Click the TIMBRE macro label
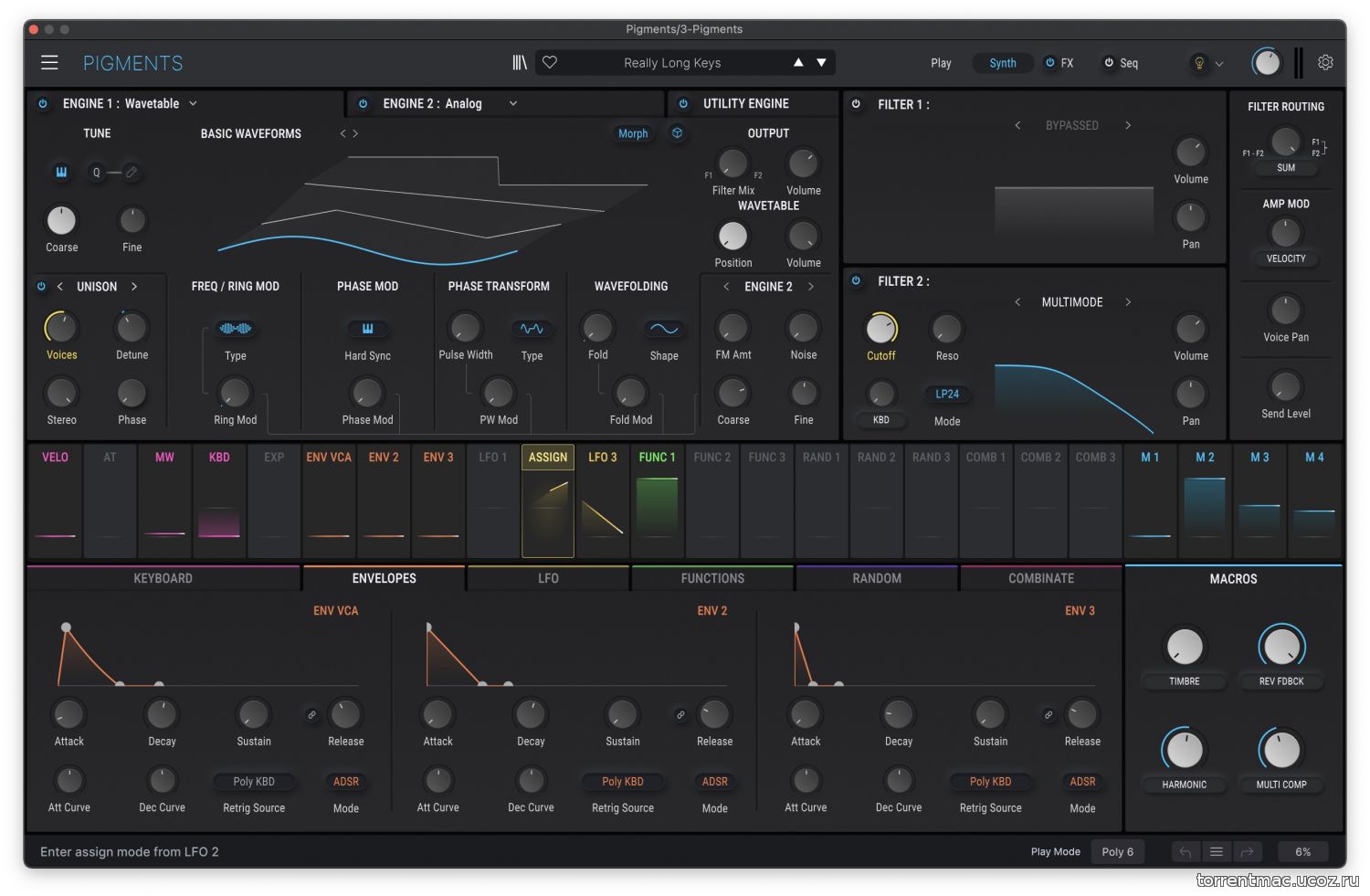1370x896 pixels. click(x=1185, y=681)
